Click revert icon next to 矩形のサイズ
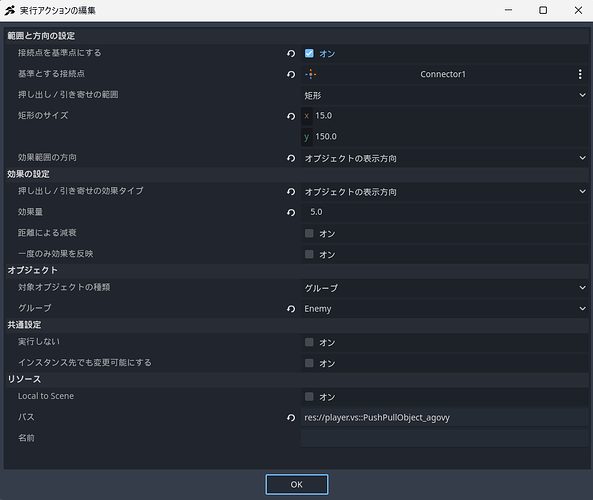The image size is (593, 500). (291, 116)
